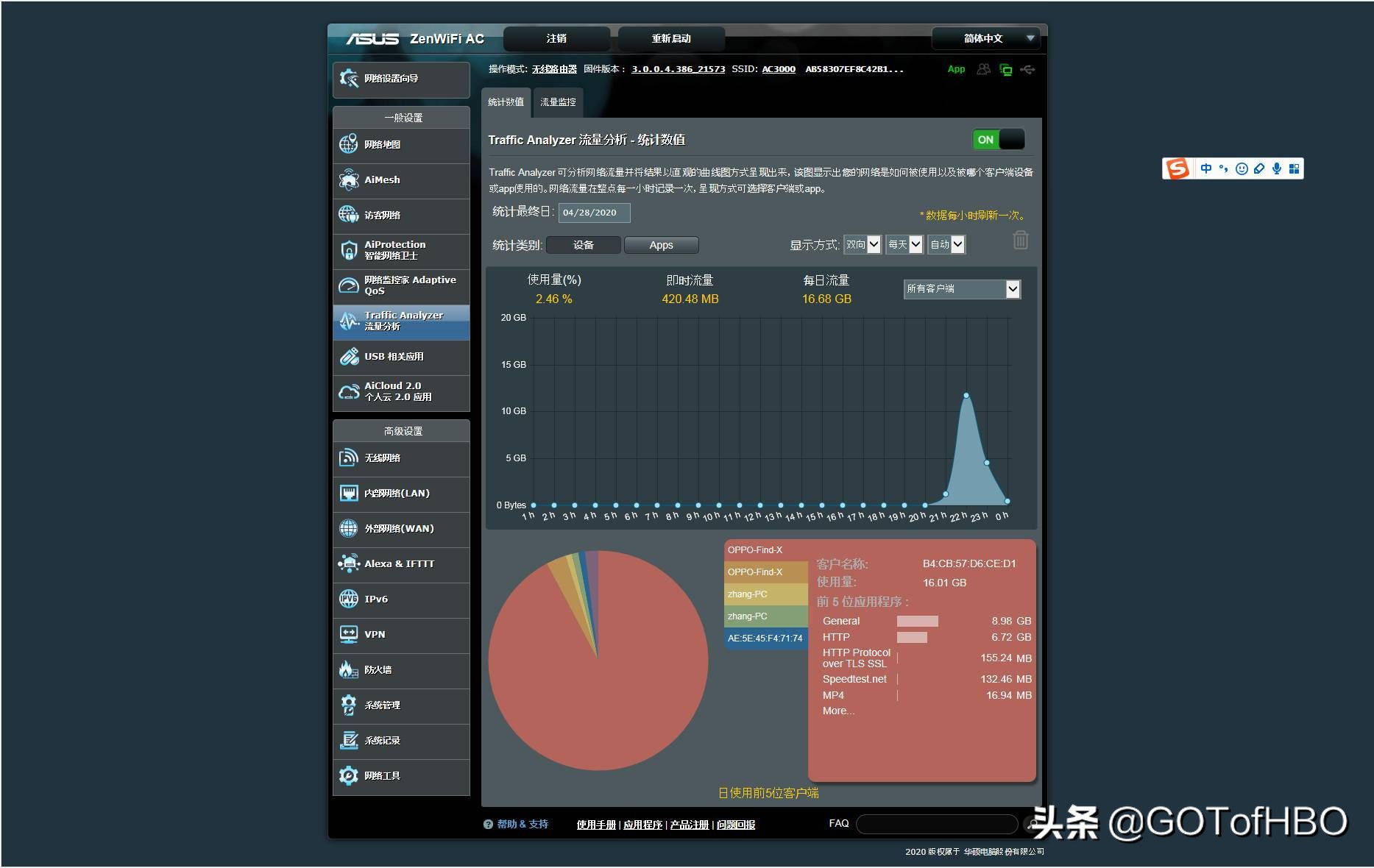1374x868 pixels.
Task: Click the 04/28/2020 date field
Action: click(594, 213)
